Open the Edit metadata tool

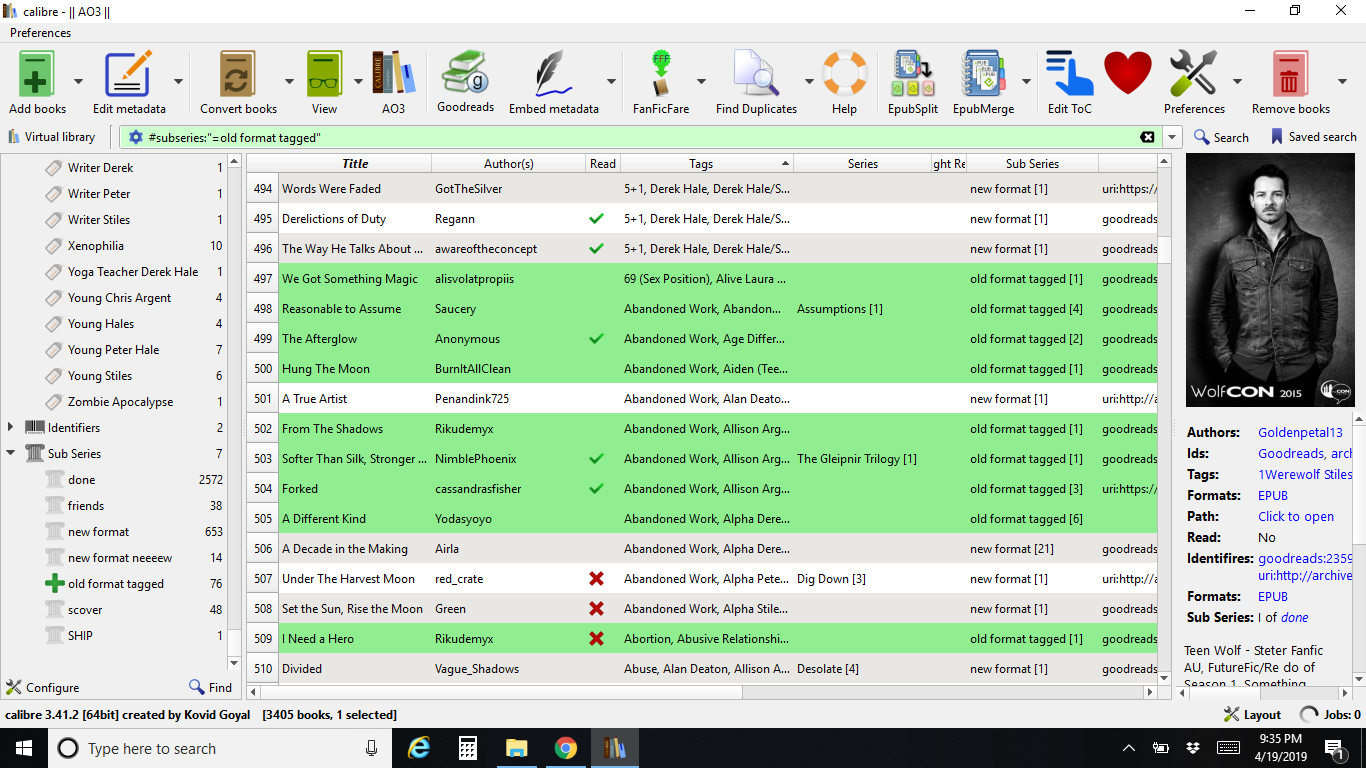pos(129,76)
